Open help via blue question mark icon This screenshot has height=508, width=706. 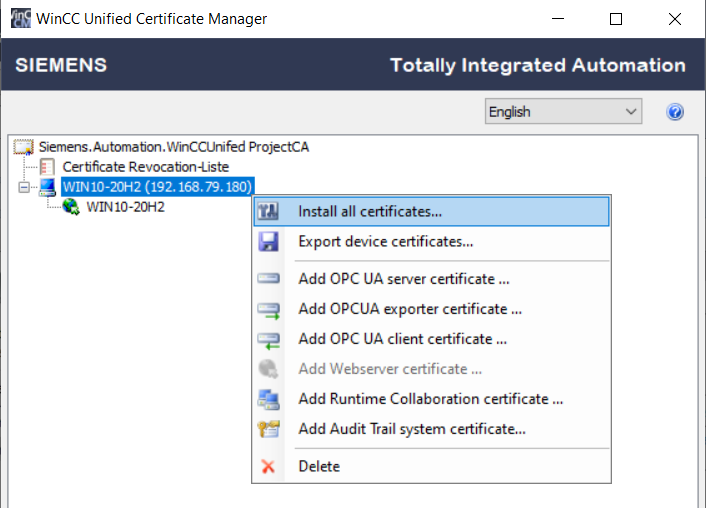[x=675, y=112]
